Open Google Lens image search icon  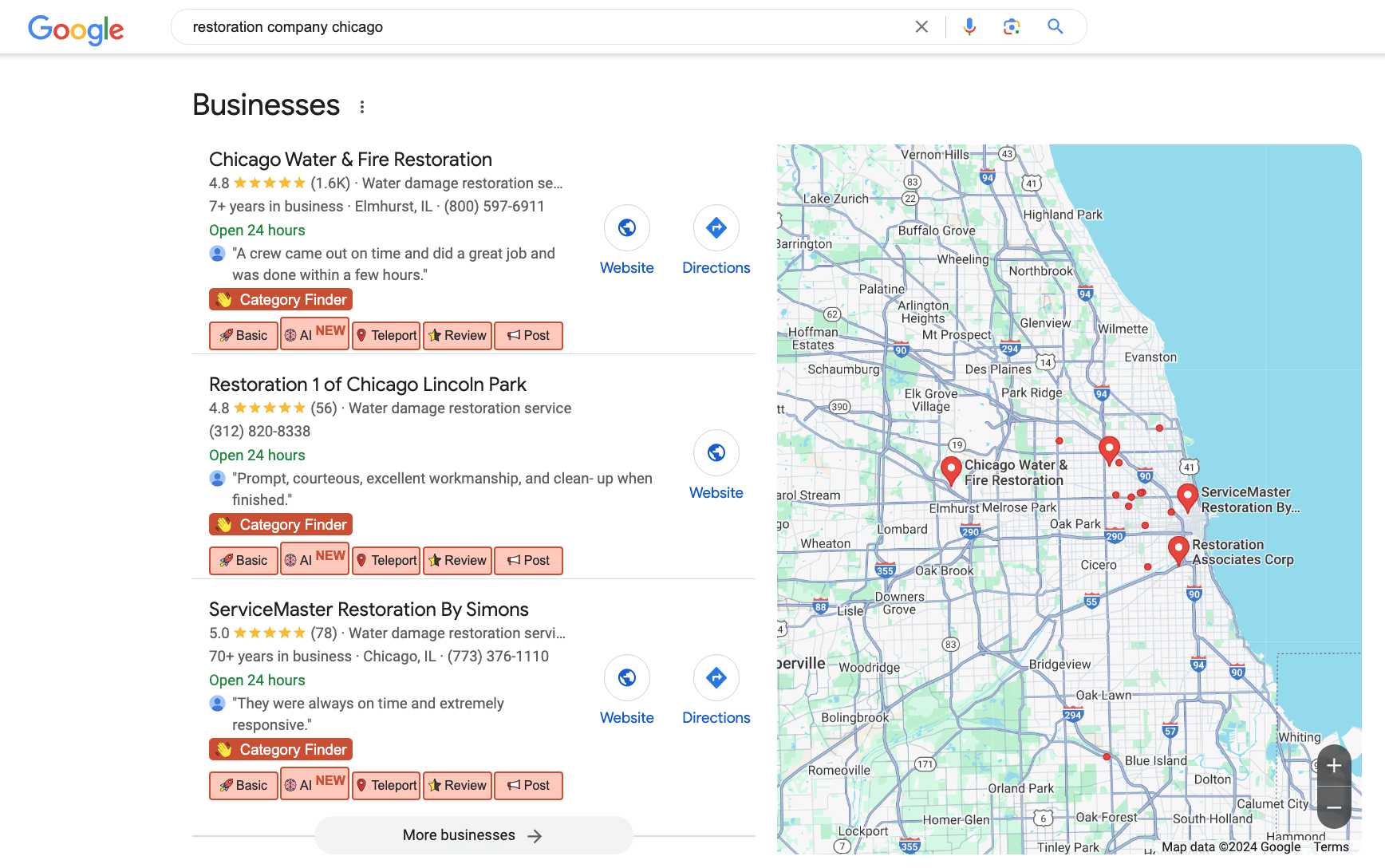1012,27
